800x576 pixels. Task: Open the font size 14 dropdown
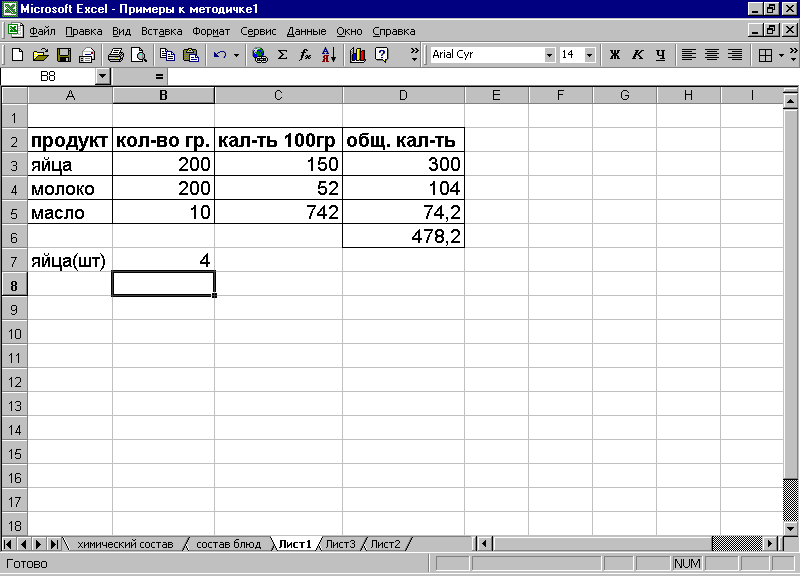tap(589, 55)
